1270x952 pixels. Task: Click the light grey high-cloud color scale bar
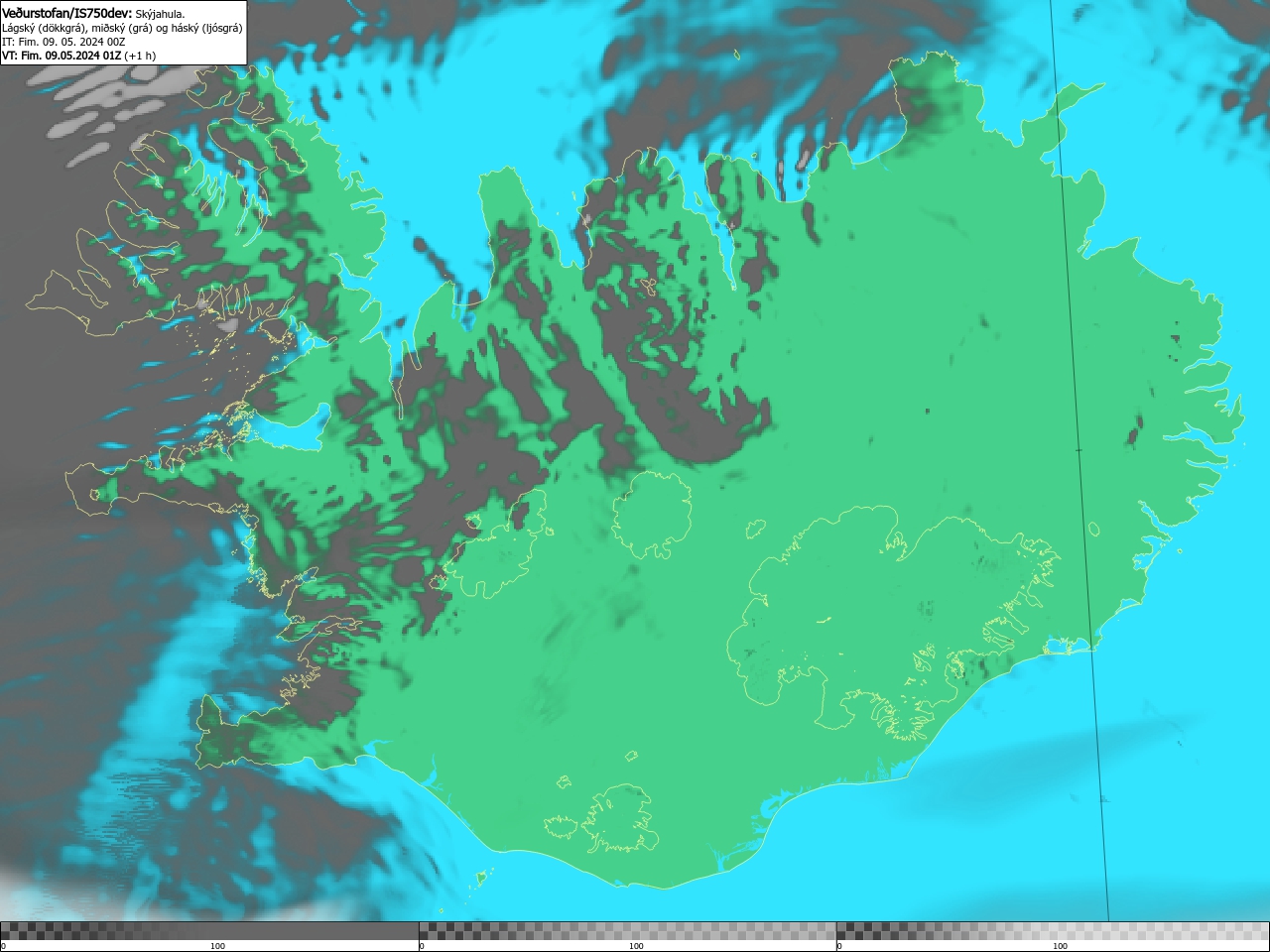click(x=1053, y=930)
